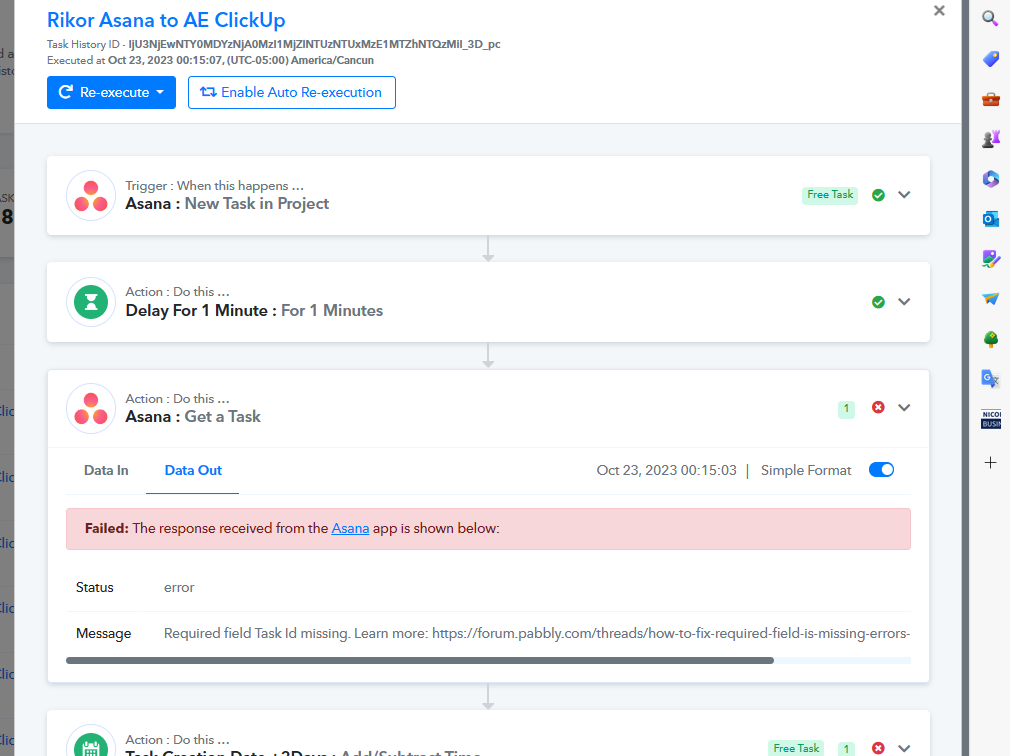This screenshot has height=756, width=1010.
Task: Expand the Task Creation Date step
Action: [x=904, y=748]
